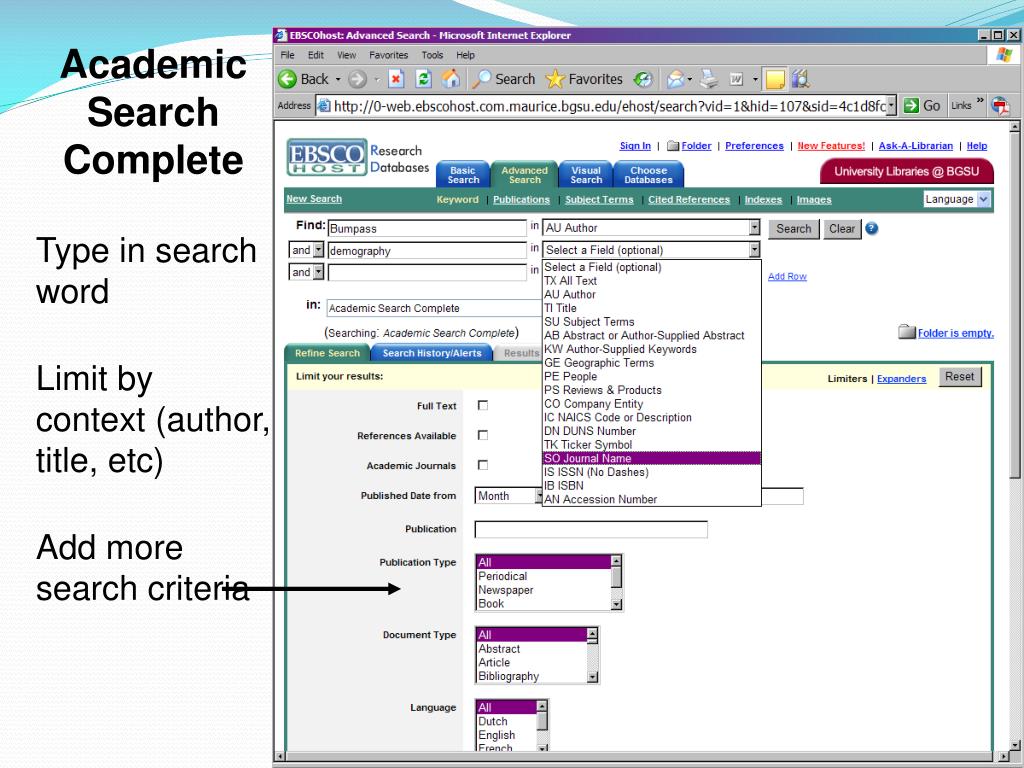Screen dimensions: 1024x768
Task: Click the Windows flag logo in IE
Action: click(x=1004, y=55)
